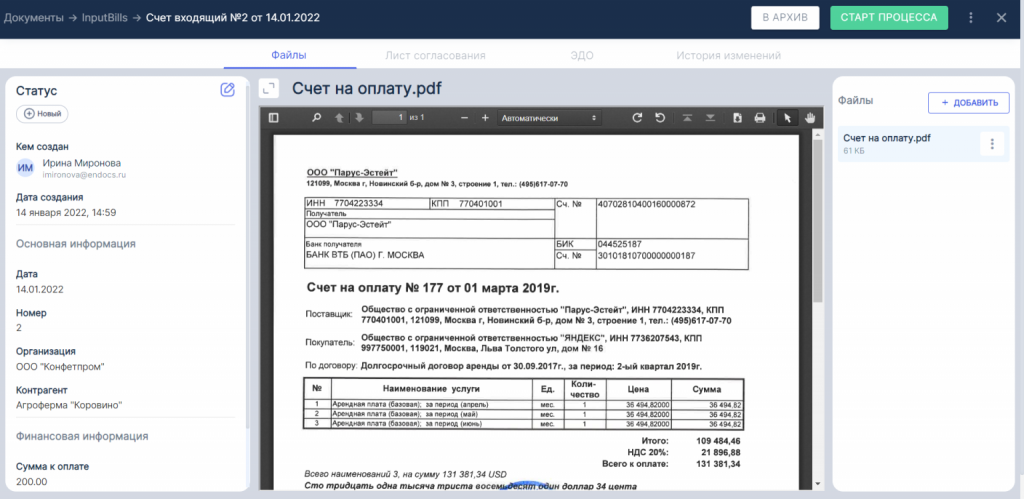Toggle the PDF viewer sidebar
The width and height of the screenshot is (1024, 499).
274,118
